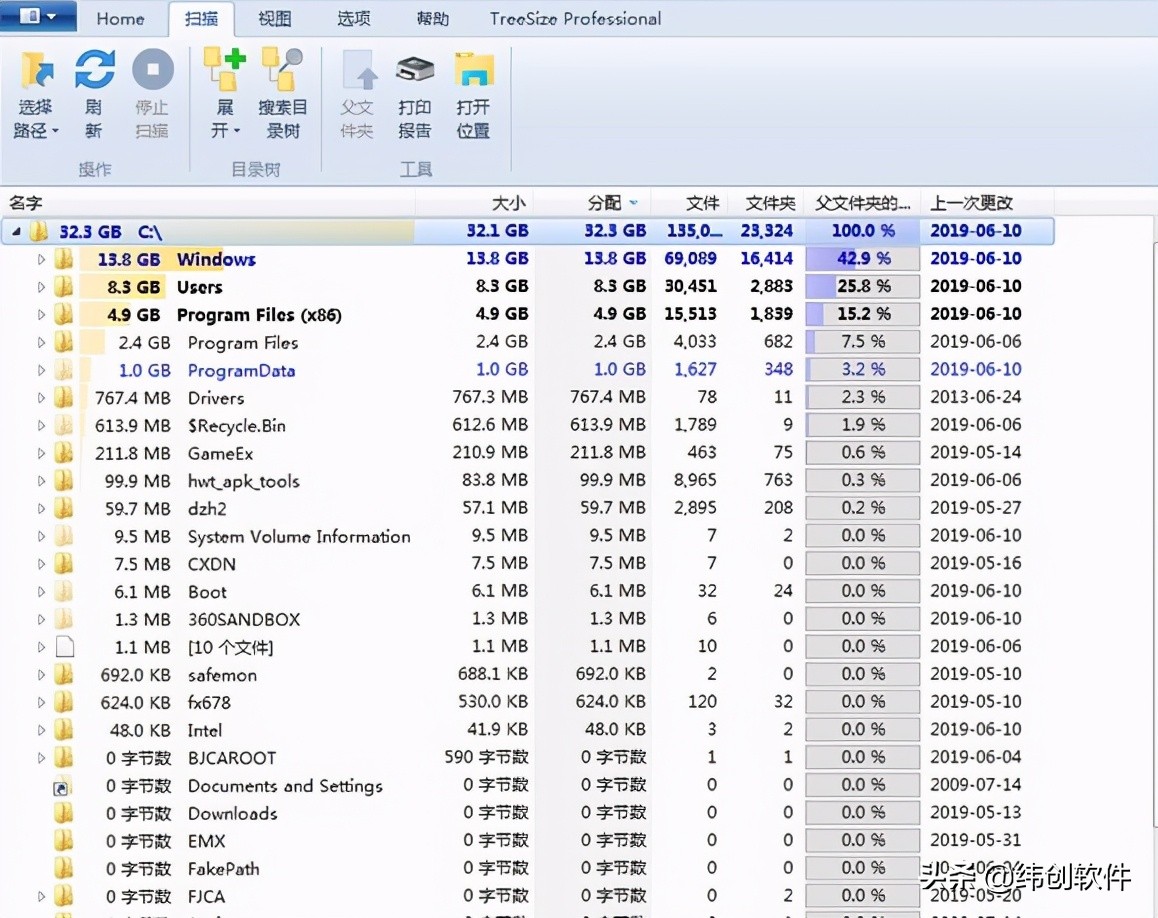Click the 展开 expand tree icon
1158x918 pixels.
(224, 72)
